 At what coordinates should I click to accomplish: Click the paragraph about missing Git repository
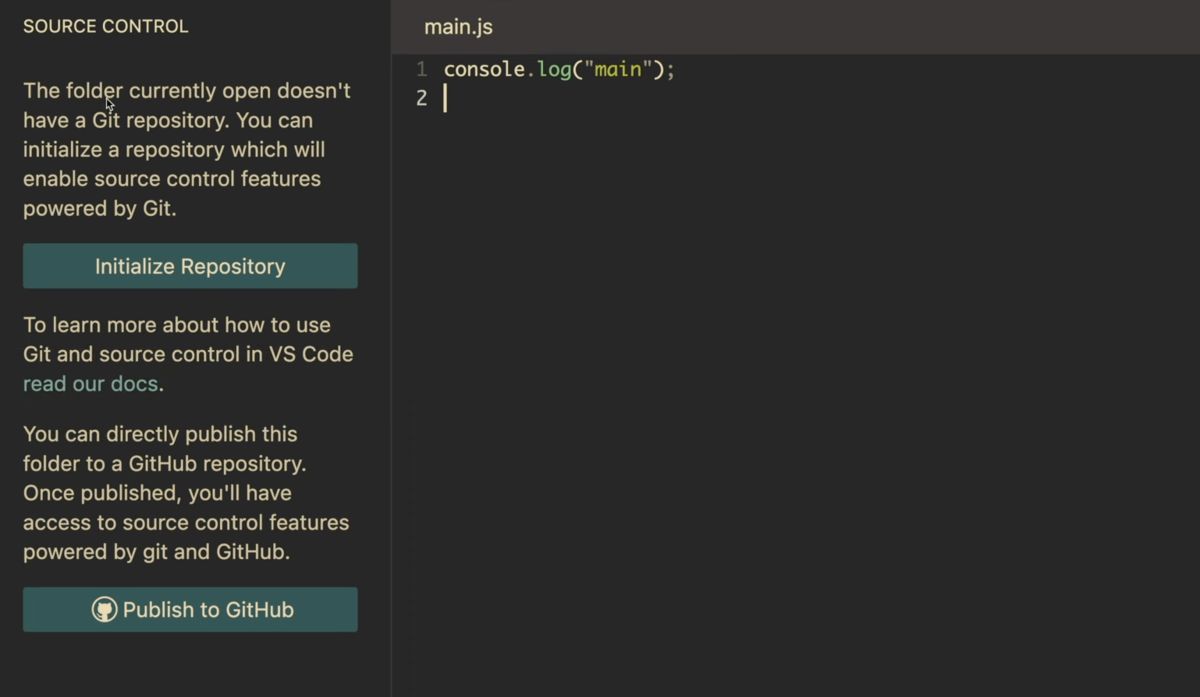[187, 149]
